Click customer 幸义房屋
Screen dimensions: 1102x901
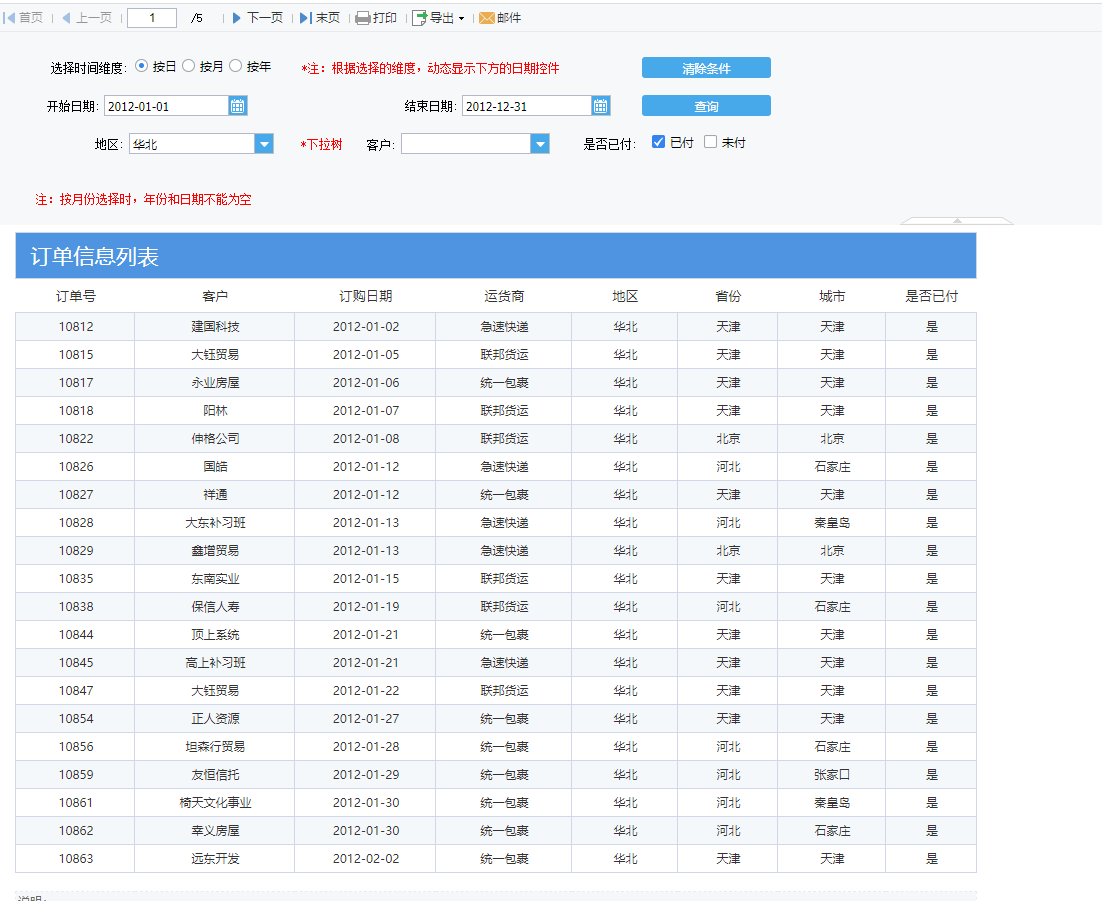(x=215, y=831)
